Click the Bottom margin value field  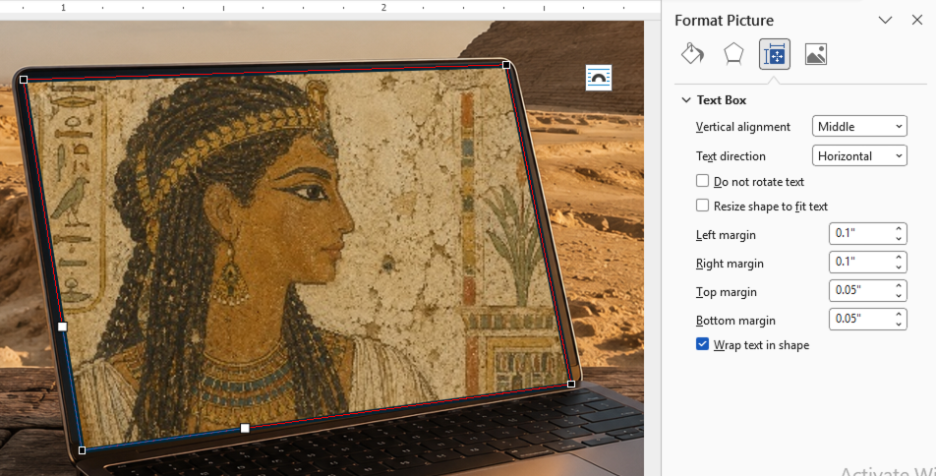pyautogui.click(x=860, y=320)
